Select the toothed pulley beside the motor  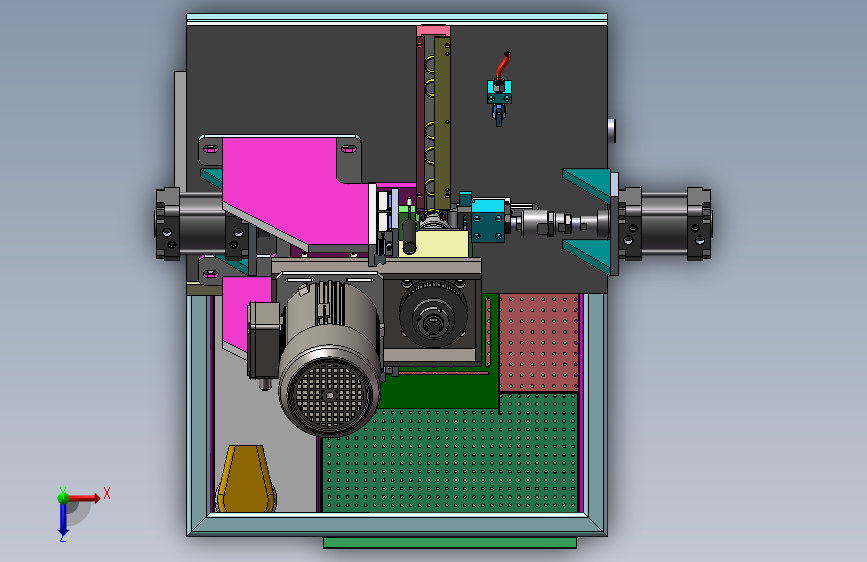click(434, 314)
